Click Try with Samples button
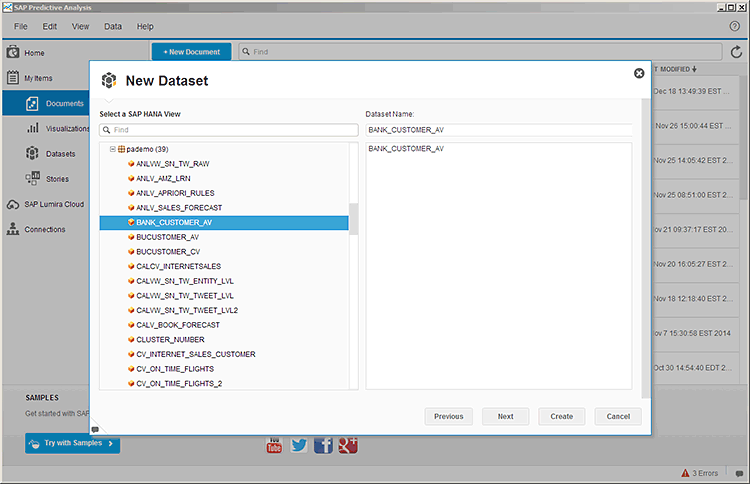This screenshot has width=750, height=484. coord(72,443)
